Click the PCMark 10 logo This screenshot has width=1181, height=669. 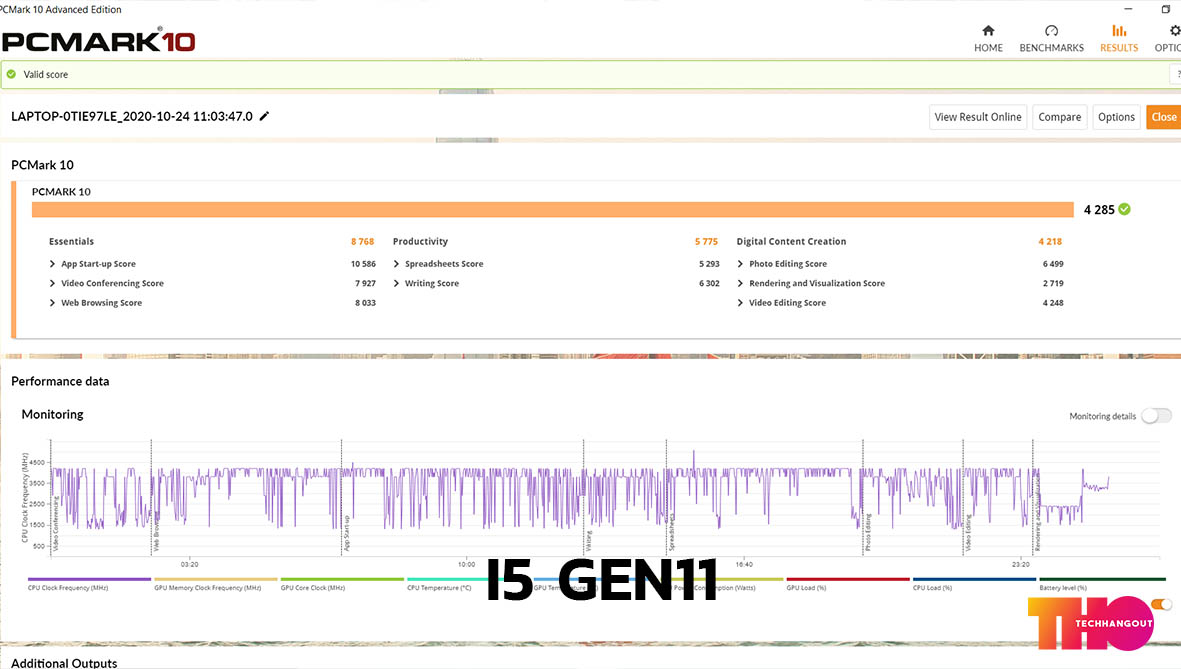point(99,41)
